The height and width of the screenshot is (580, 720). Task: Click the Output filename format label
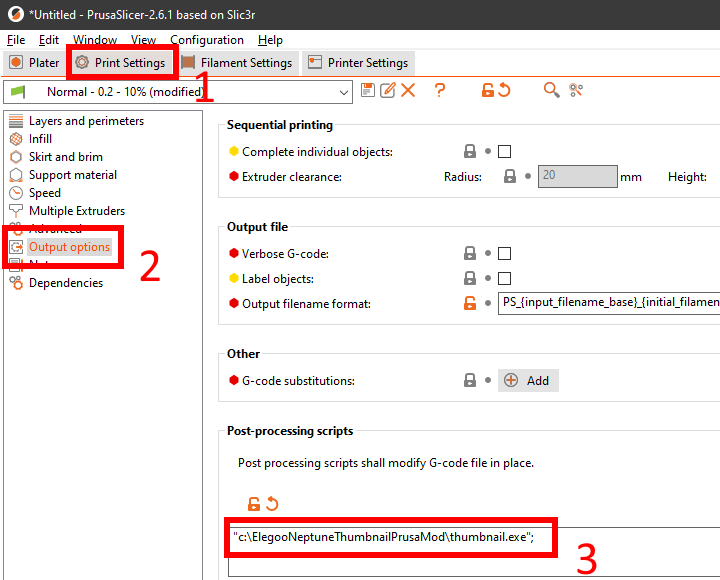306,304
